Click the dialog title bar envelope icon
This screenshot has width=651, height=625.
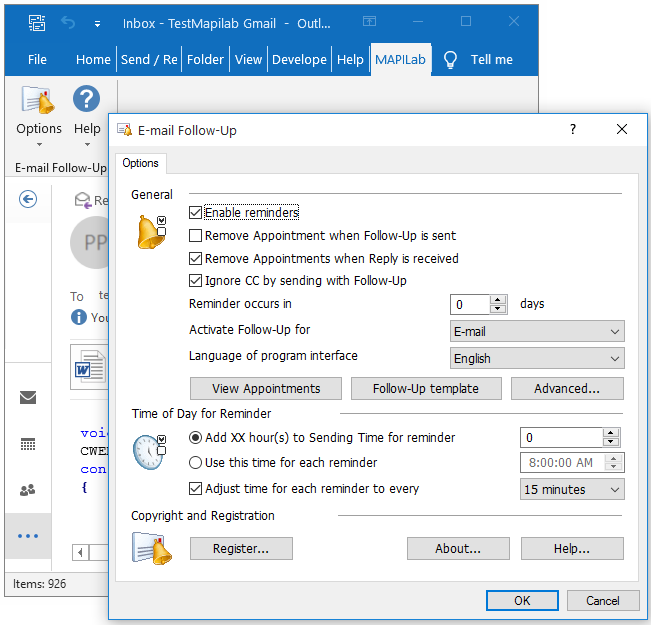[x=125, y=130]
